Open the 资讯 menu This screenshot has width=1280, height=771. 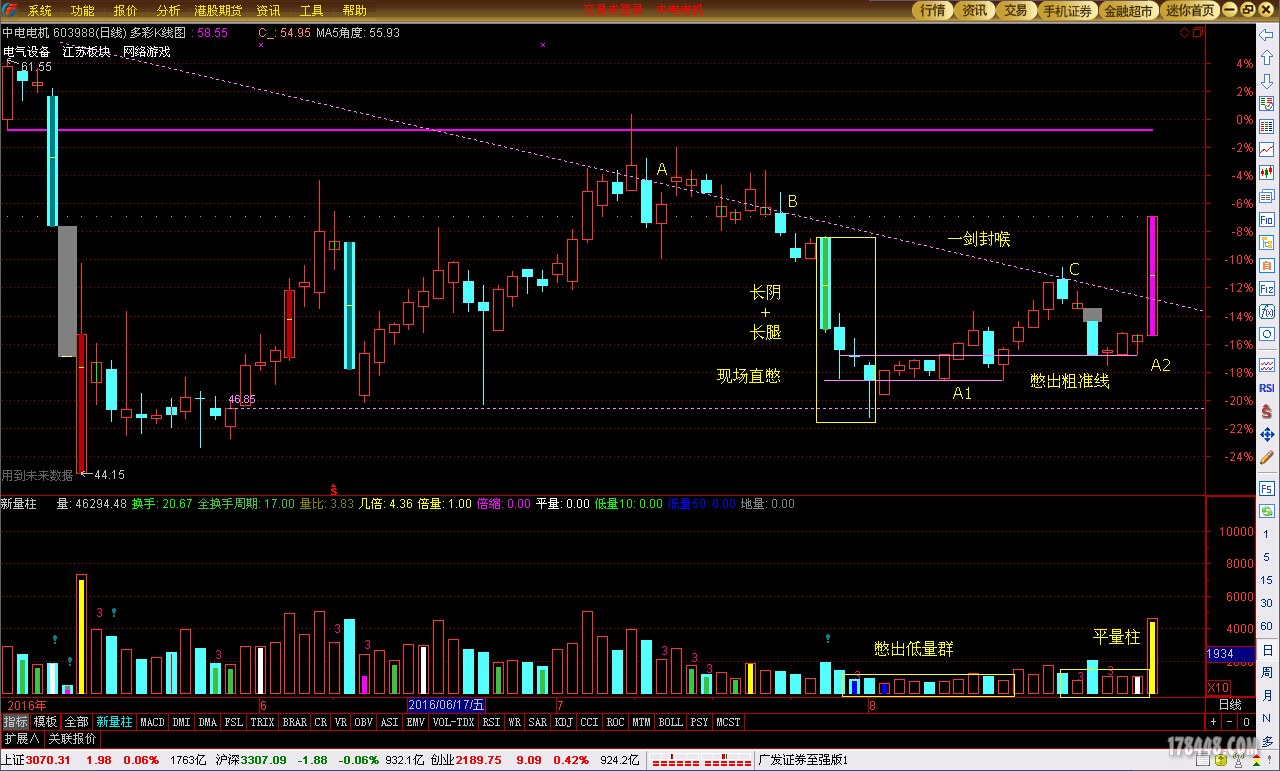pos(268,10)
